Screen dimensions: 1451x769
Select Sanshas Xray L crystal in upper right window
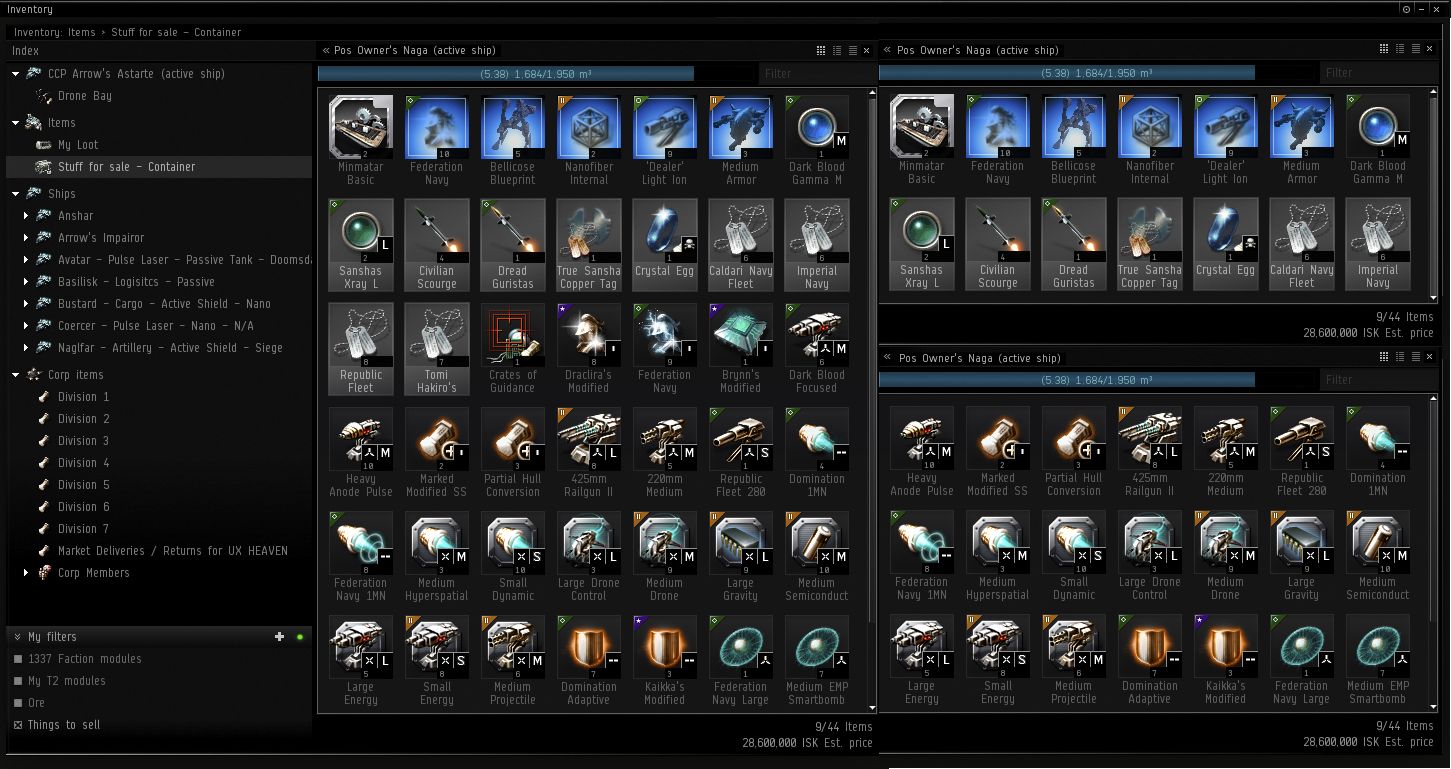(x=921, y=244)
